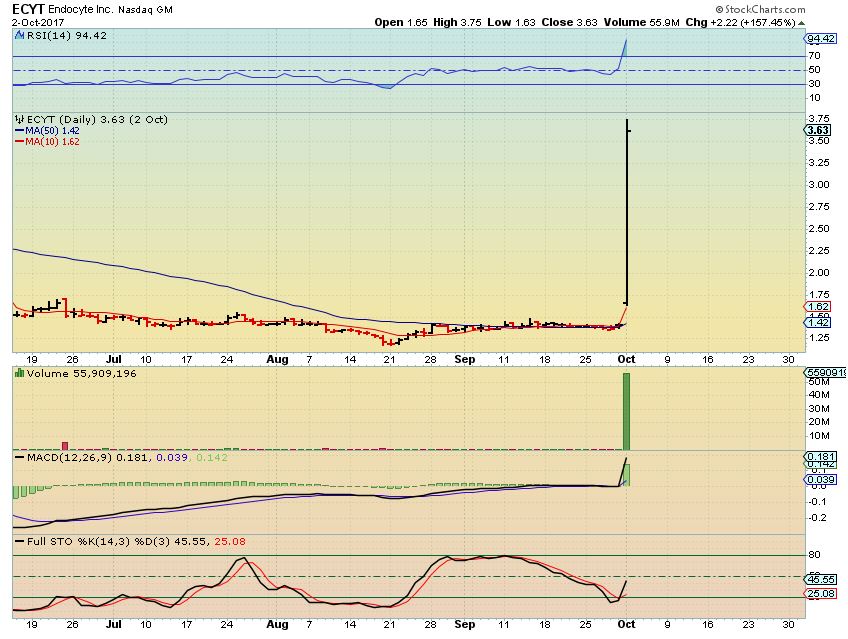
Task: Click the Close 3.63 header value
Action: click(569, 23)
